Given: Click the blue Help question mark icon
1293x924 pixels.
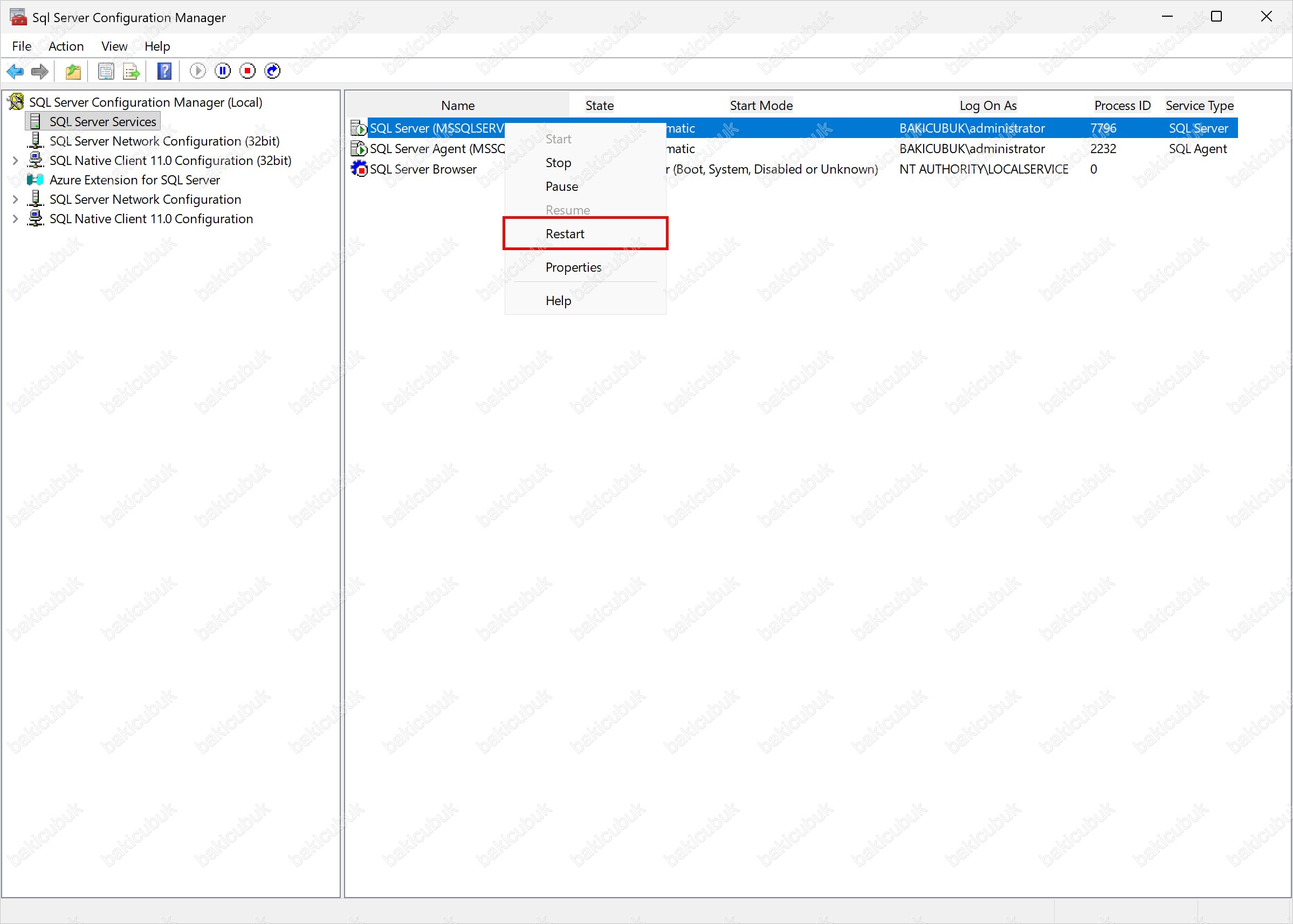Looking at the screenshot, I should click(164, 71).
